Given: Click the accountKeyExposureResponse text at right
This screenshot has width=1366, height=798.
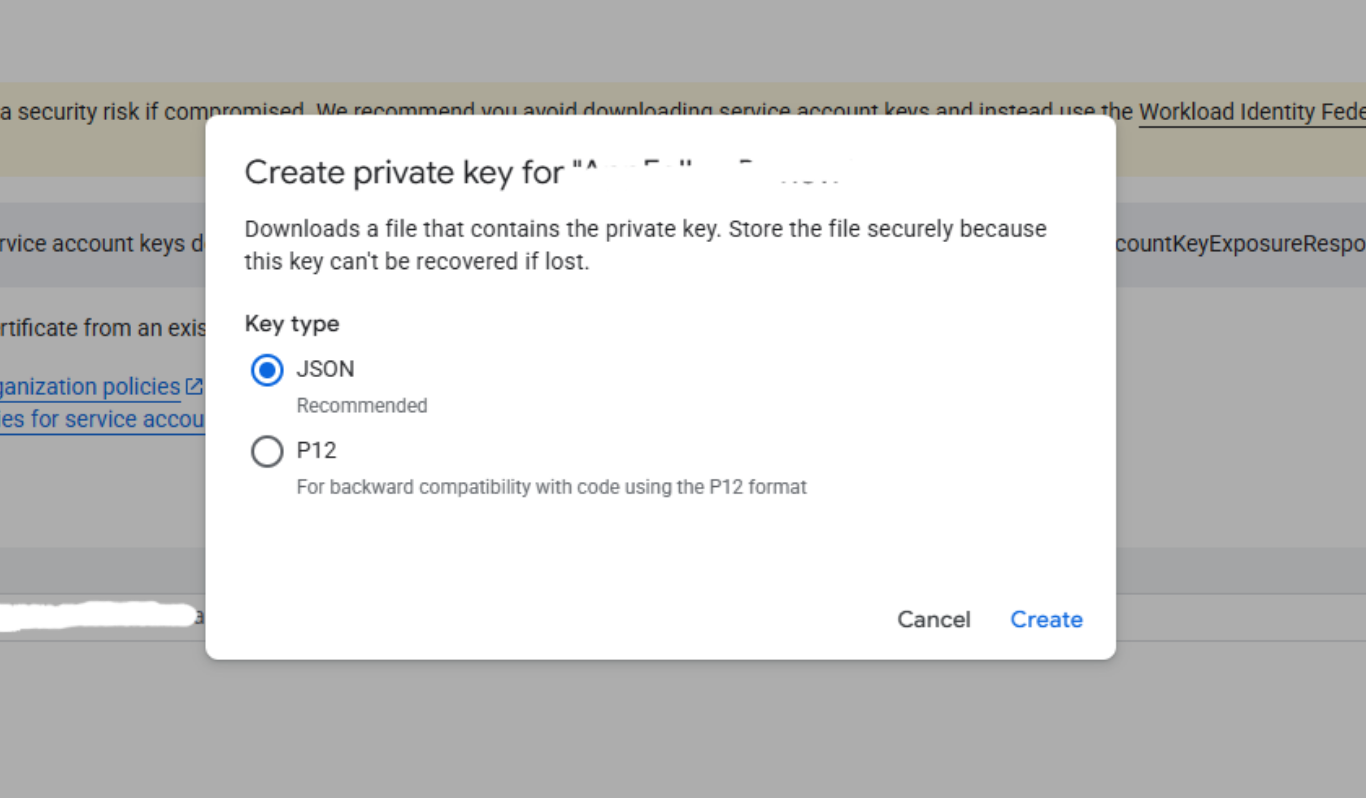Looking at the screenshot, I should (x=1240, y=245).
